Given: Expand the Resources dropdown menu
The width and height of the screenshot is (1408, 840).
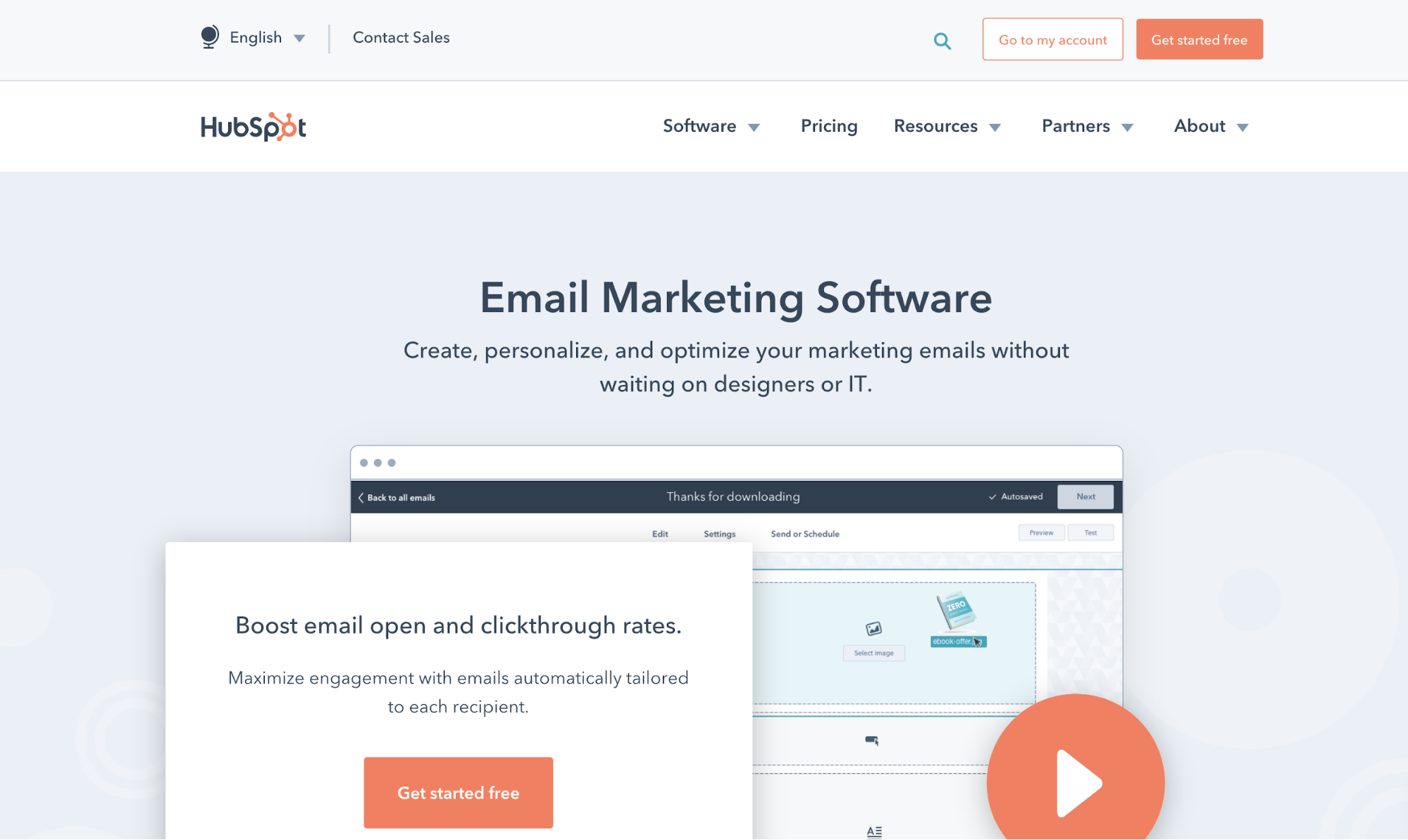Looking at the screenshot, I should [947, 125].
